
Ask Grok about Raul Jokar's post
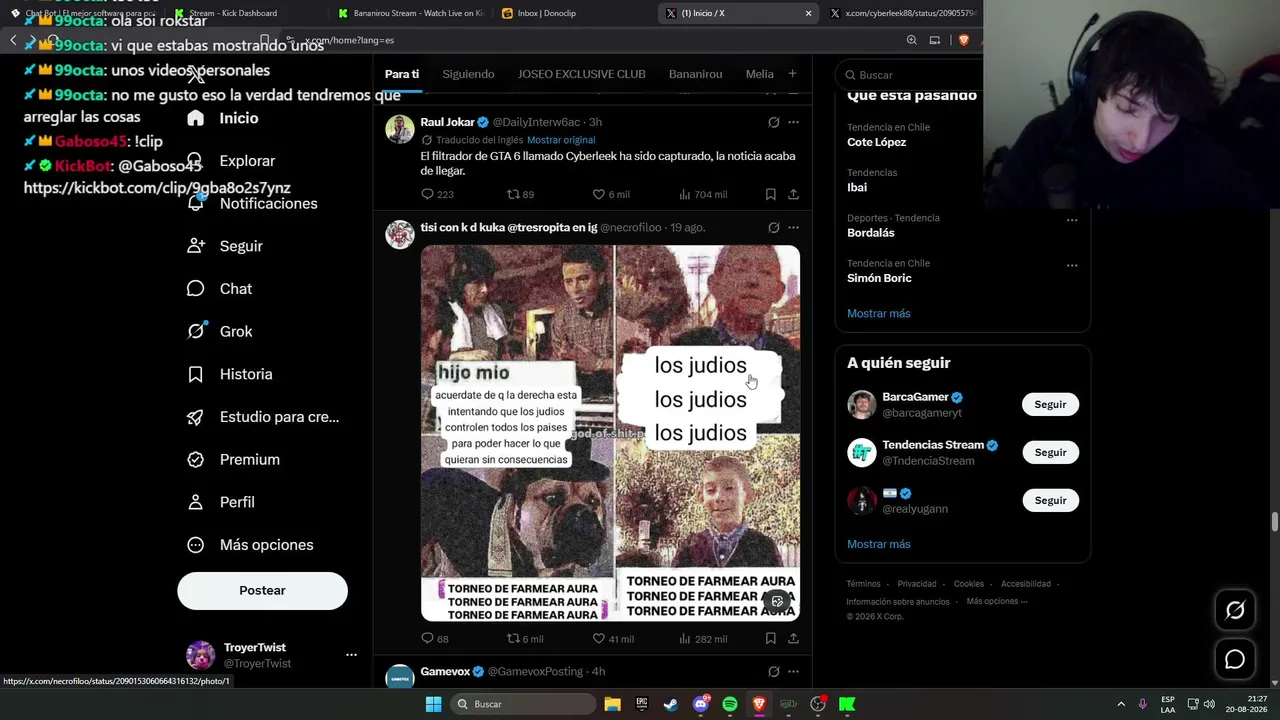pyautogui.click(x=774, y=122)
